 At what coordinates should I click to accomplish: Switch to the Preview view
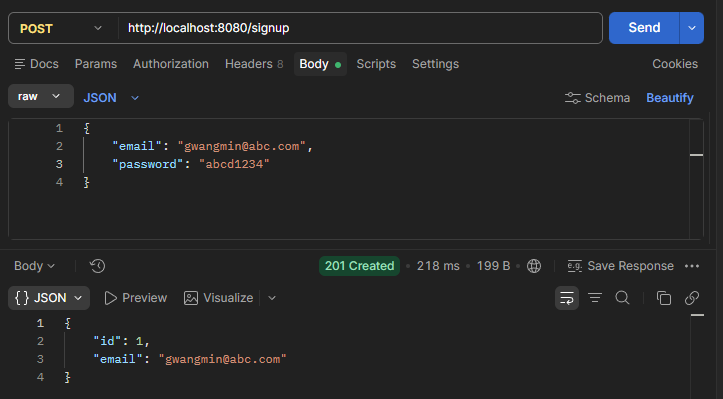[x=136, y=298]
